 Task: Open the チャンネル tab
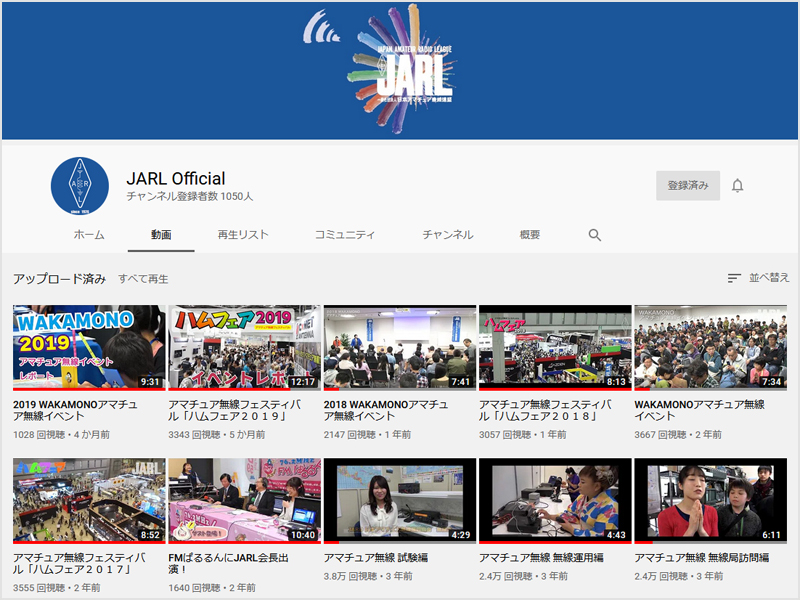[447, 235]
